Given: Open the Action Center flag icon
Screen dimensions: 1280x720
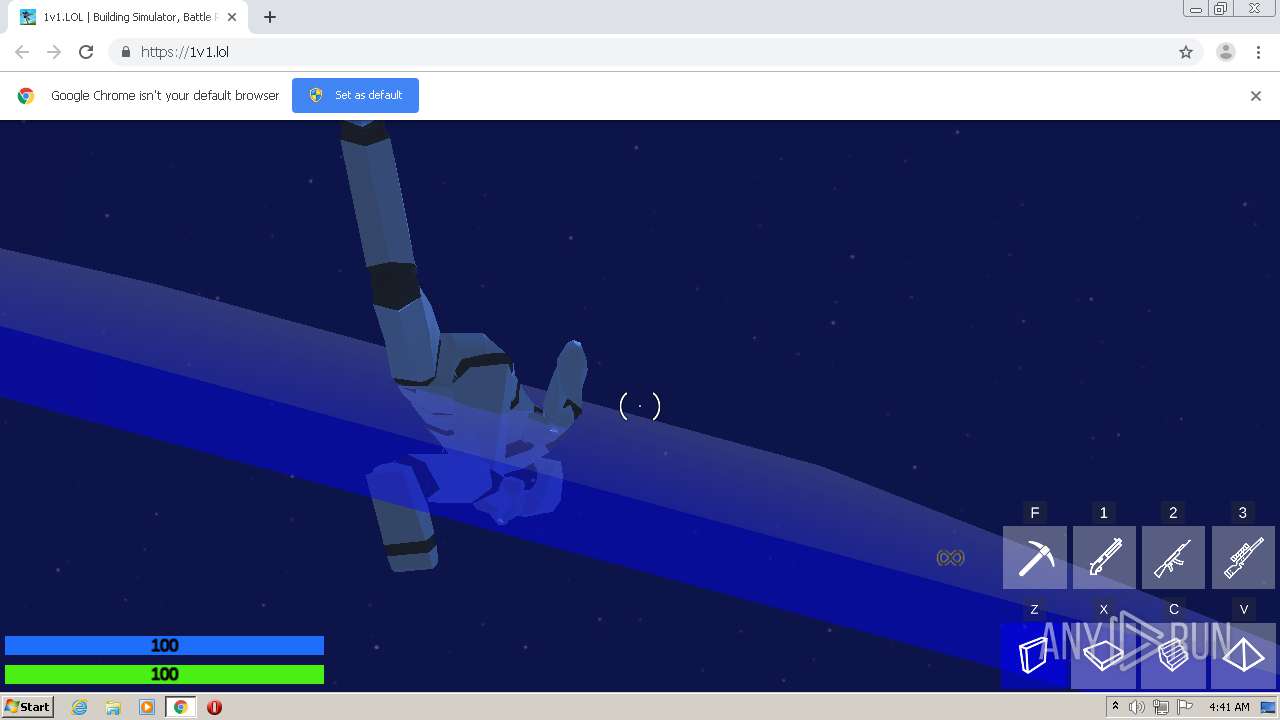Looking at the screenshot, I should click(x=1185, y=707).
